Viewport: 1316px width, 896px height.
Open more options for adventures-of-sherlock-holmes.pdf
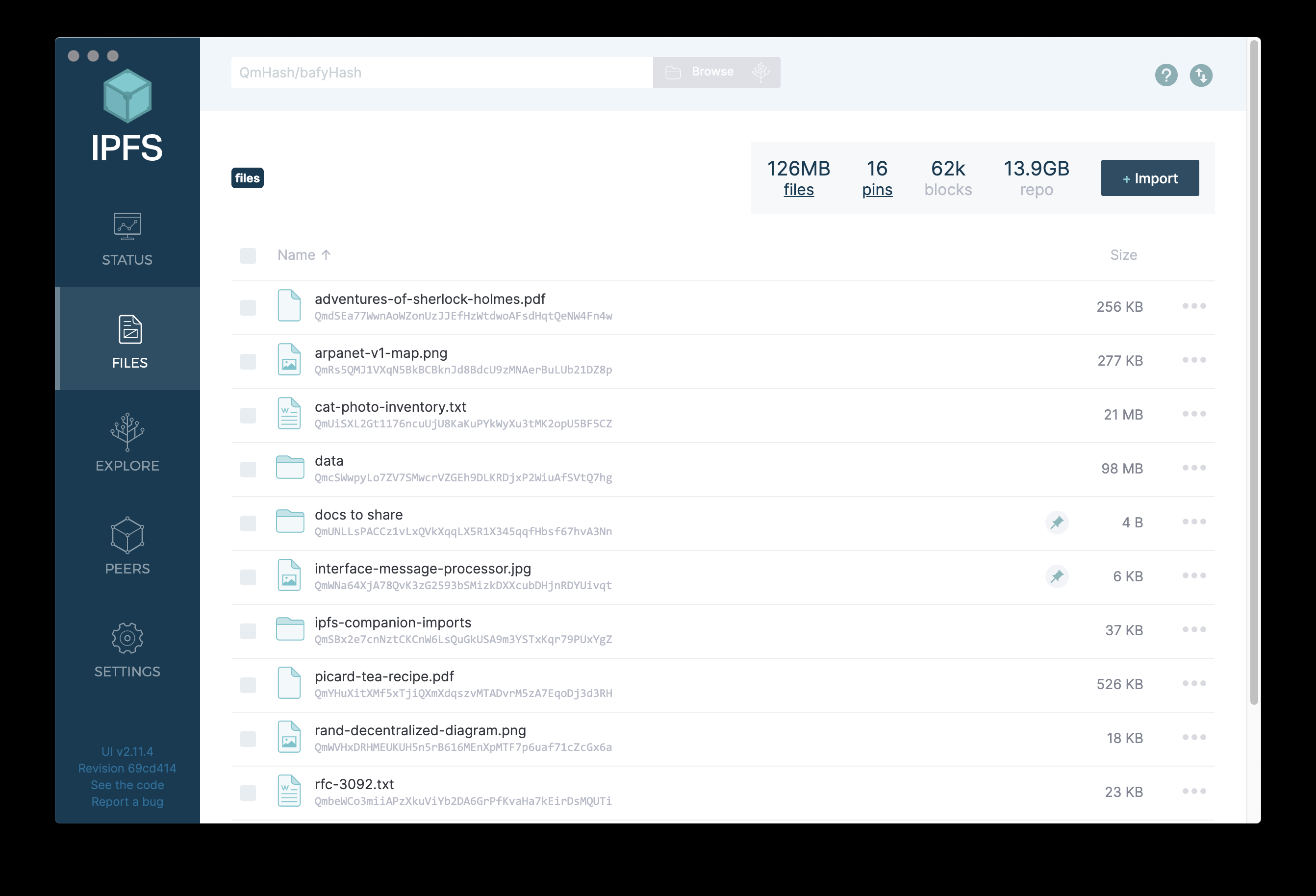coord(1194,306)
